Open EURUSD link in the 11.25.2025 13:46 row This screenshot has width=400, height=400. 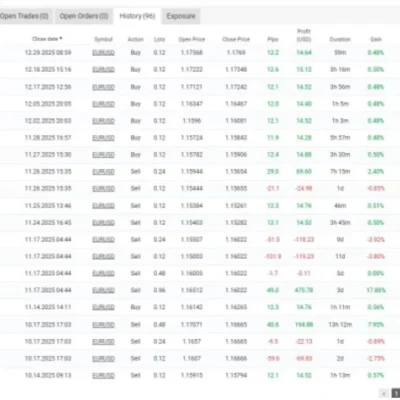tap(103, 206)
